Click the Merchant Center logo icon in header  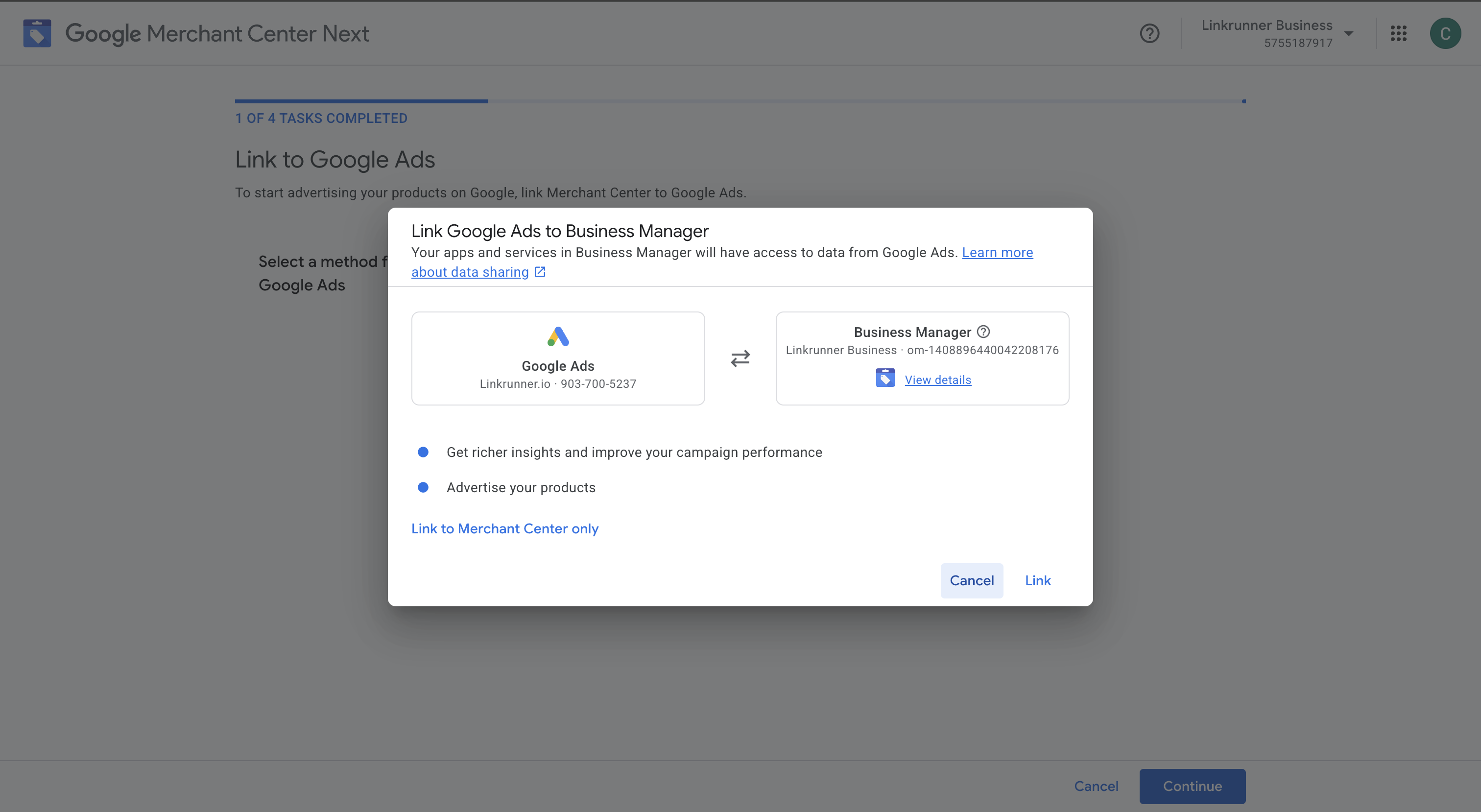(x=37, y=33)
